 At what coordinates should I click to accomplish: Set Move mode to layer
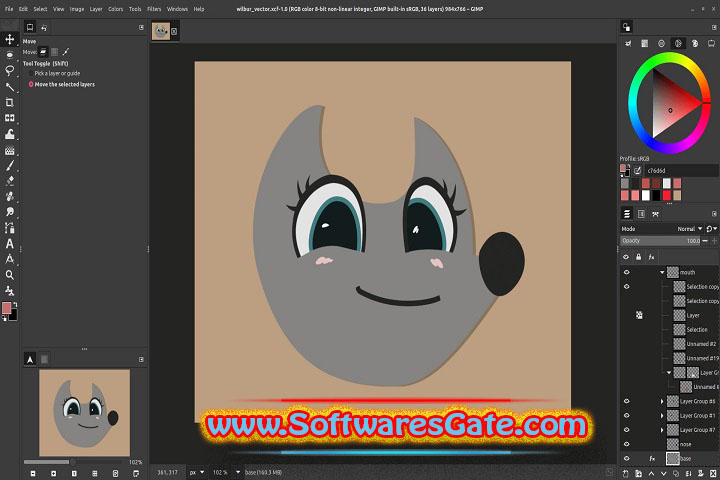(43, 52)
